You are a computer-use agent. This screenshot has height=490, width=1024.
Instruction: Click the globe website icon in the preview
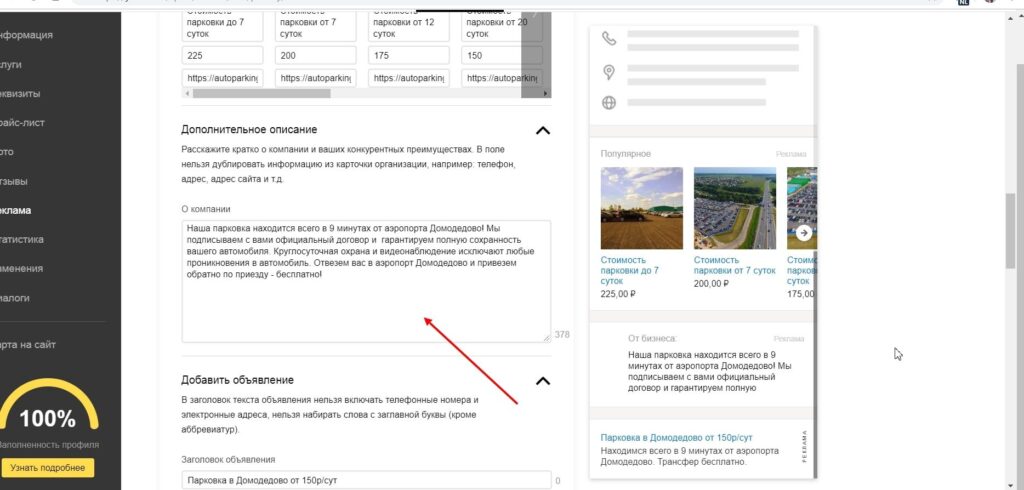click(608, 103)
